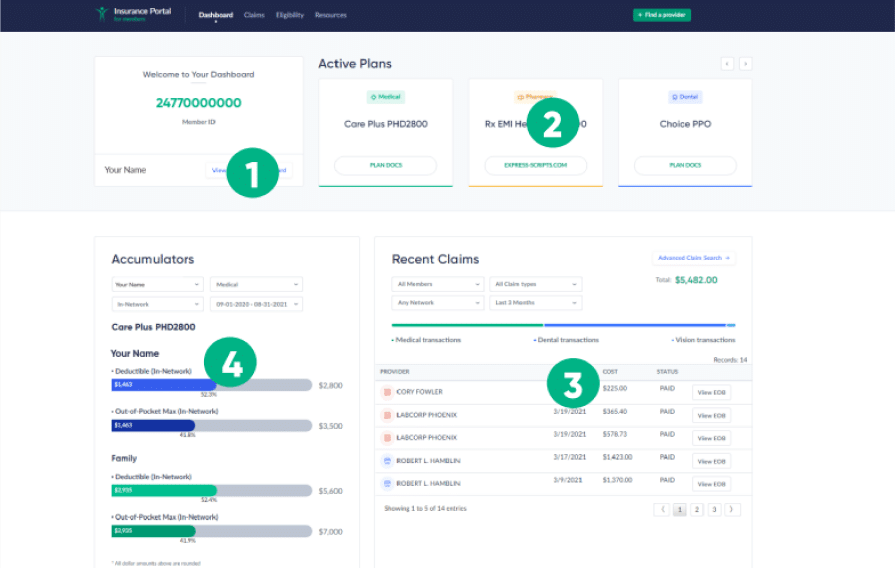Click the previous page arrow in claims pagination

(662, 509)
